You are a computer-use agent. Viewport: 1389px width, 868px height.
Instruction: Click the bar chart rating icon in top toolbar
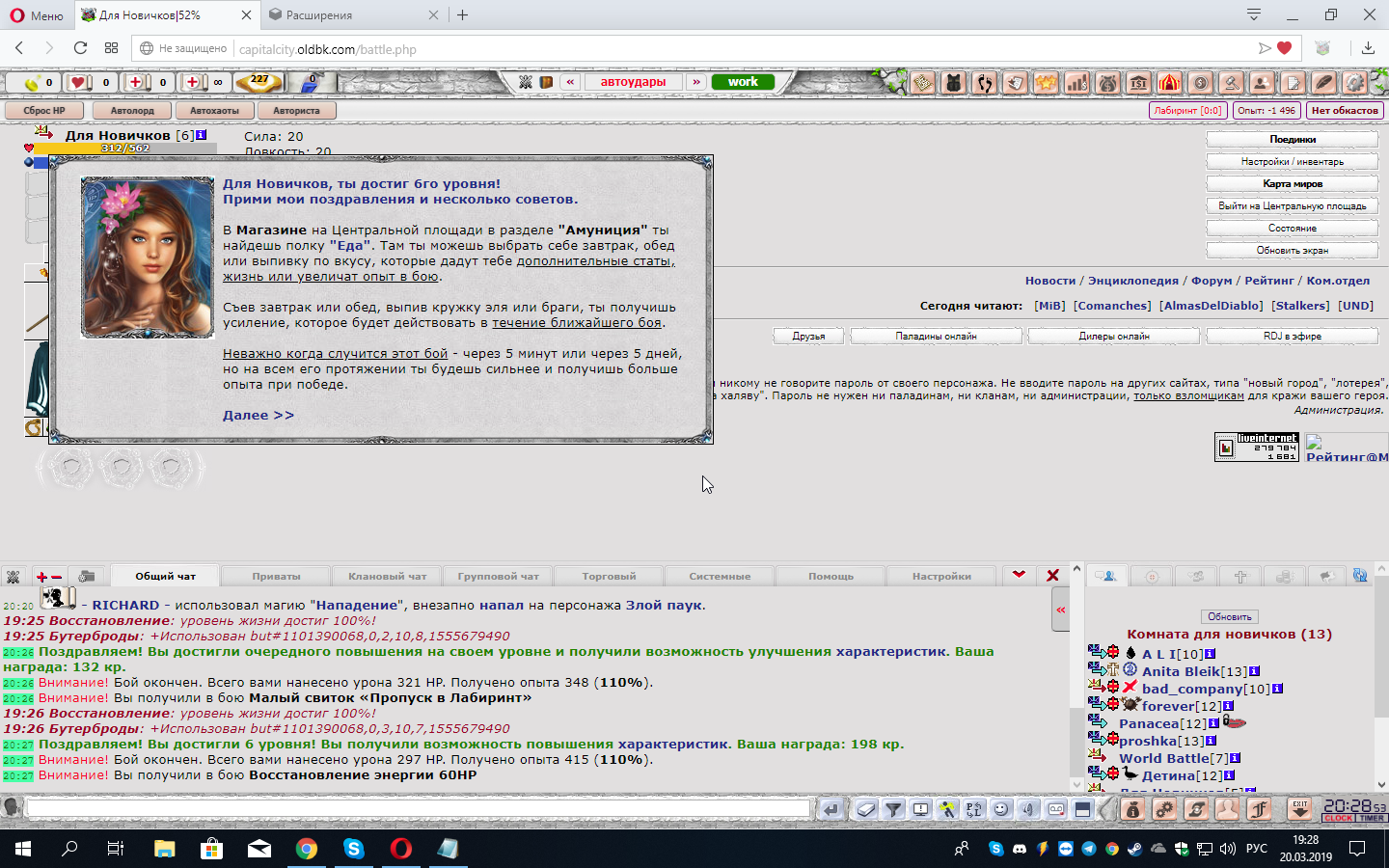point(1076,83)
